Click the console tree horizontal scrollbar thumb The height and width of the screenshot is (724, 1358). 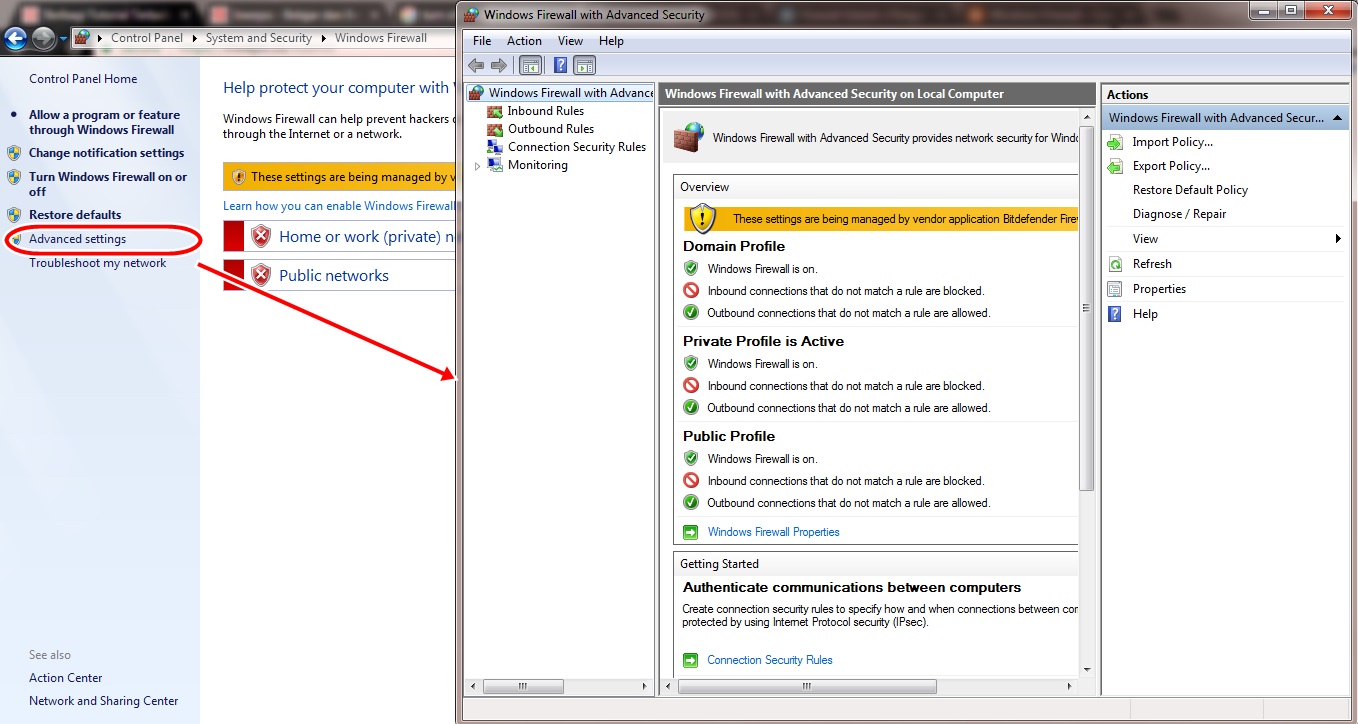pyautogui.click(x=522, y=687)
